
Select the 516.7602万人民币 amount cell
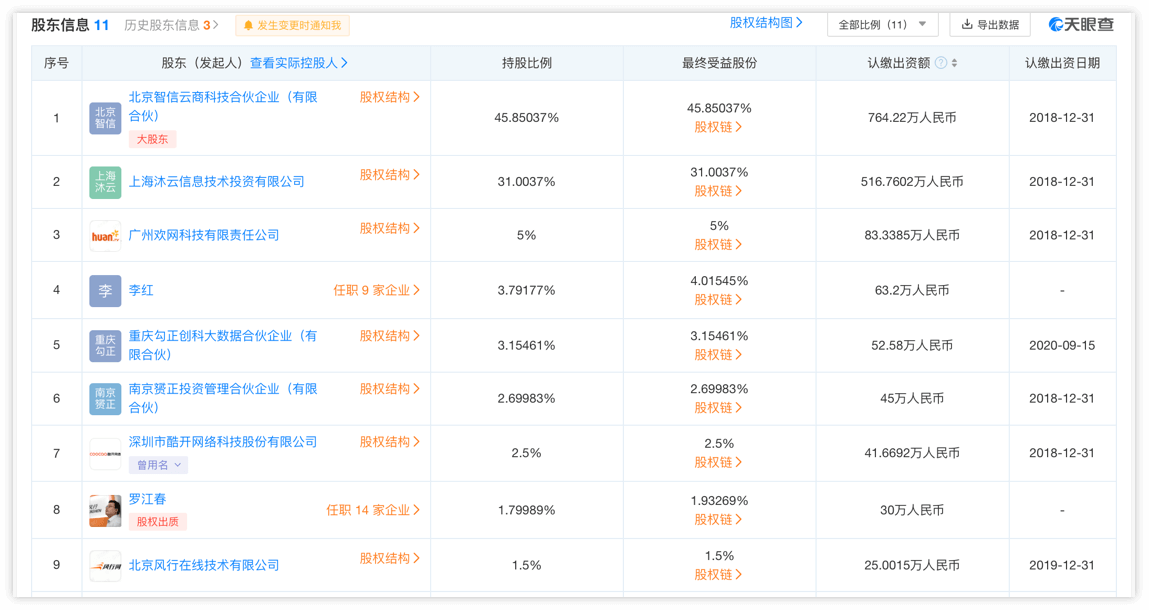tap(912, 181)
